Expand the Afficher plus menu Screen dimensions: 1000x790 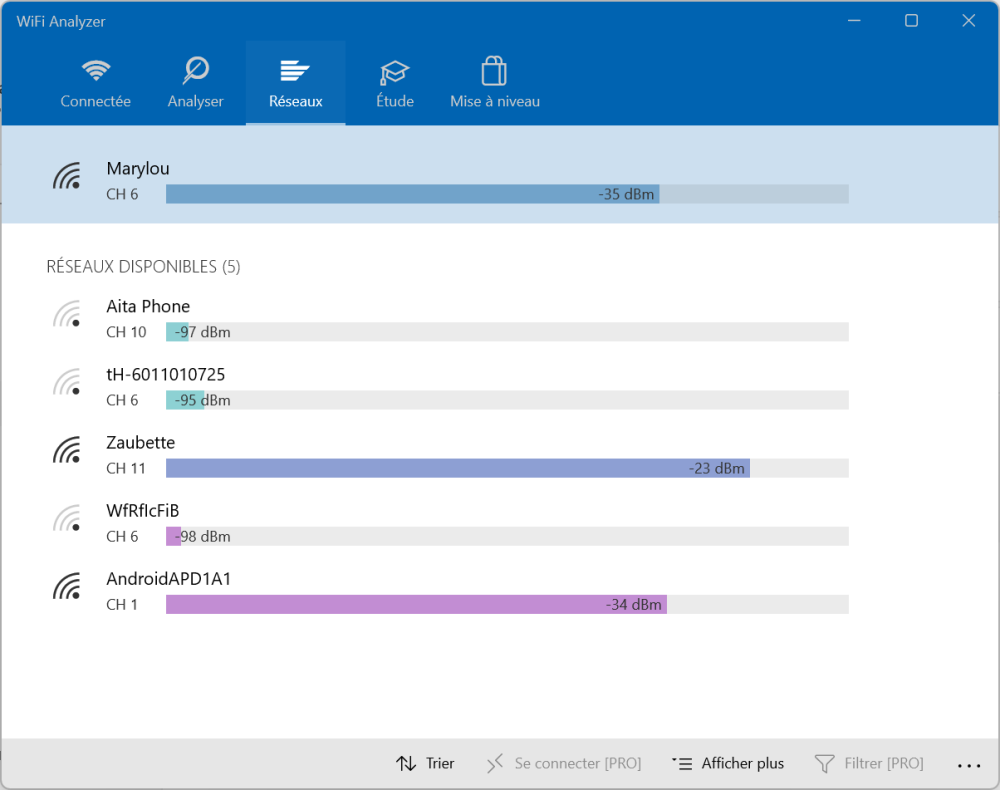[x=728, y=764]
